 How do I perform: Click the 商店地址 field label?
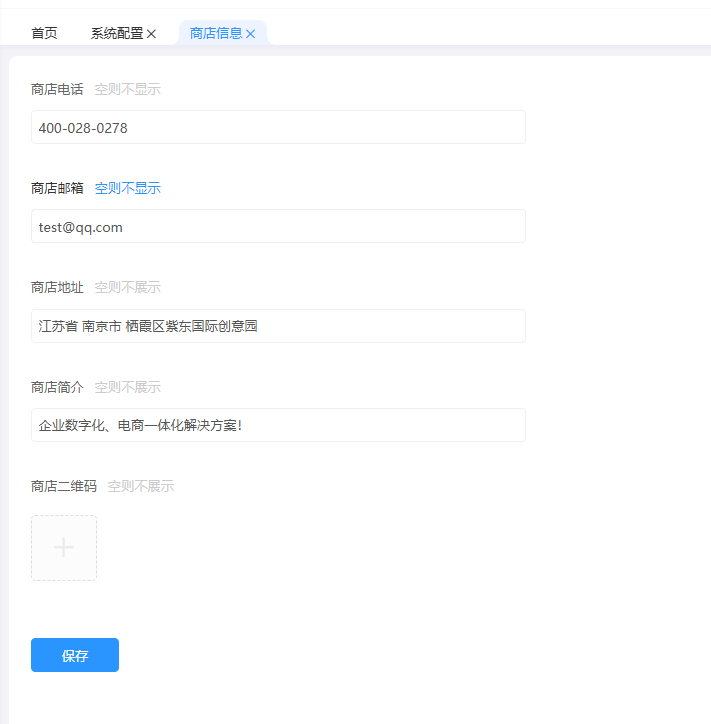(x=57, y=287)
